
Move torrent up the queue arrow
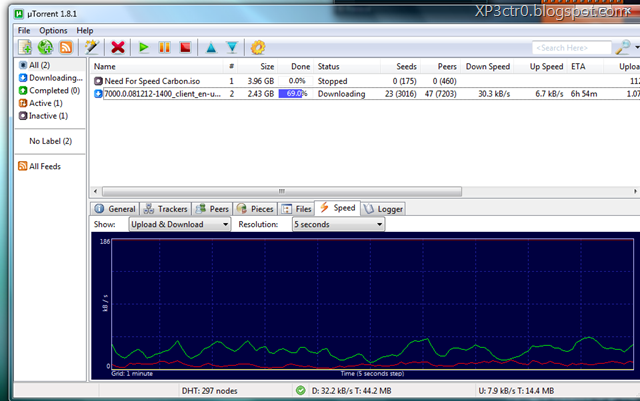[211, 48]
